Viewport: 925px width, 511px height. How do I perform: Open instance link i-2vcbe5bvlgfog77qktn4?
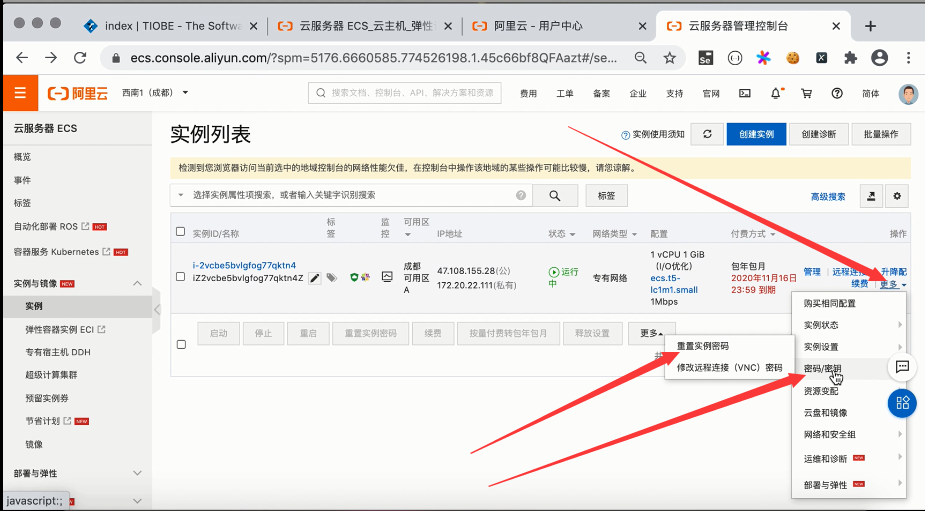coord(244,265)
